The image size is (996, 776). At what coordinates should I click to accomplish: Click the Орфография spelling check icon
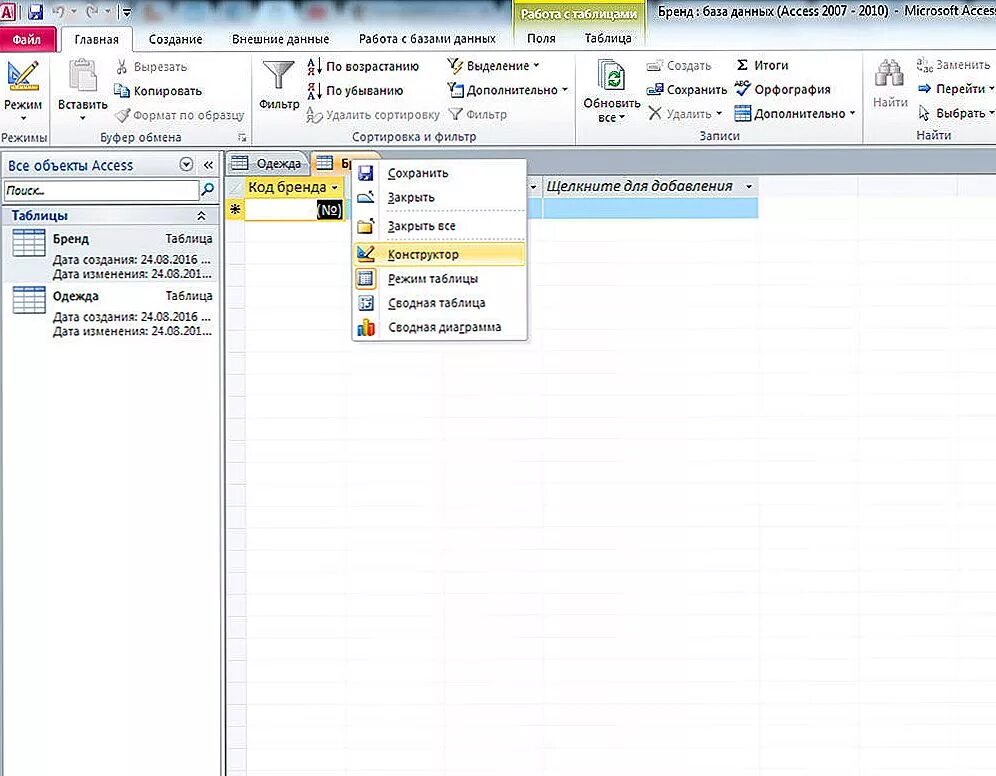[x=743, y=89]
